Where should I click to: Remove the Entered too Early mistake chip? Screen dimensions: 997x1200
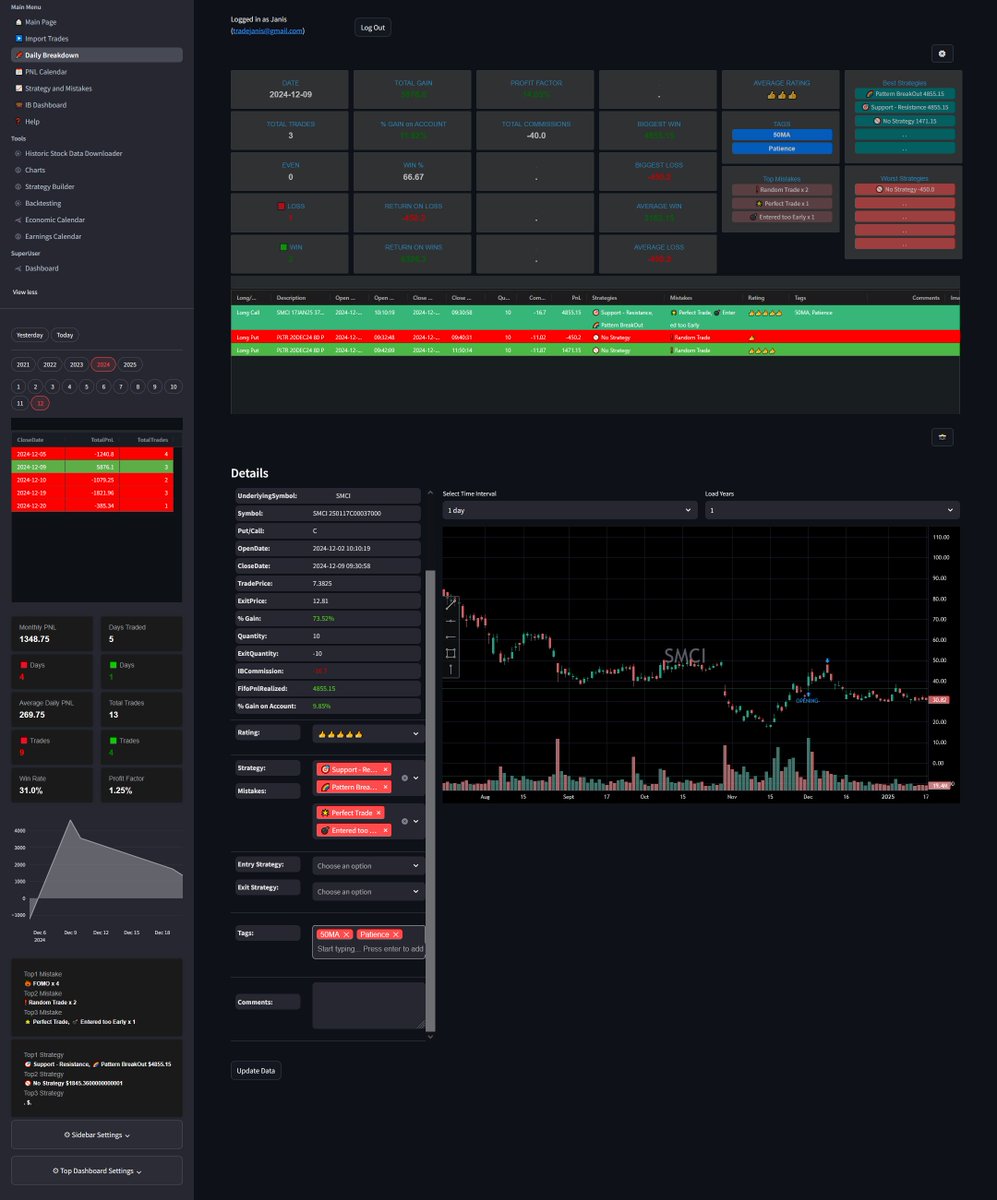point(386,831)
